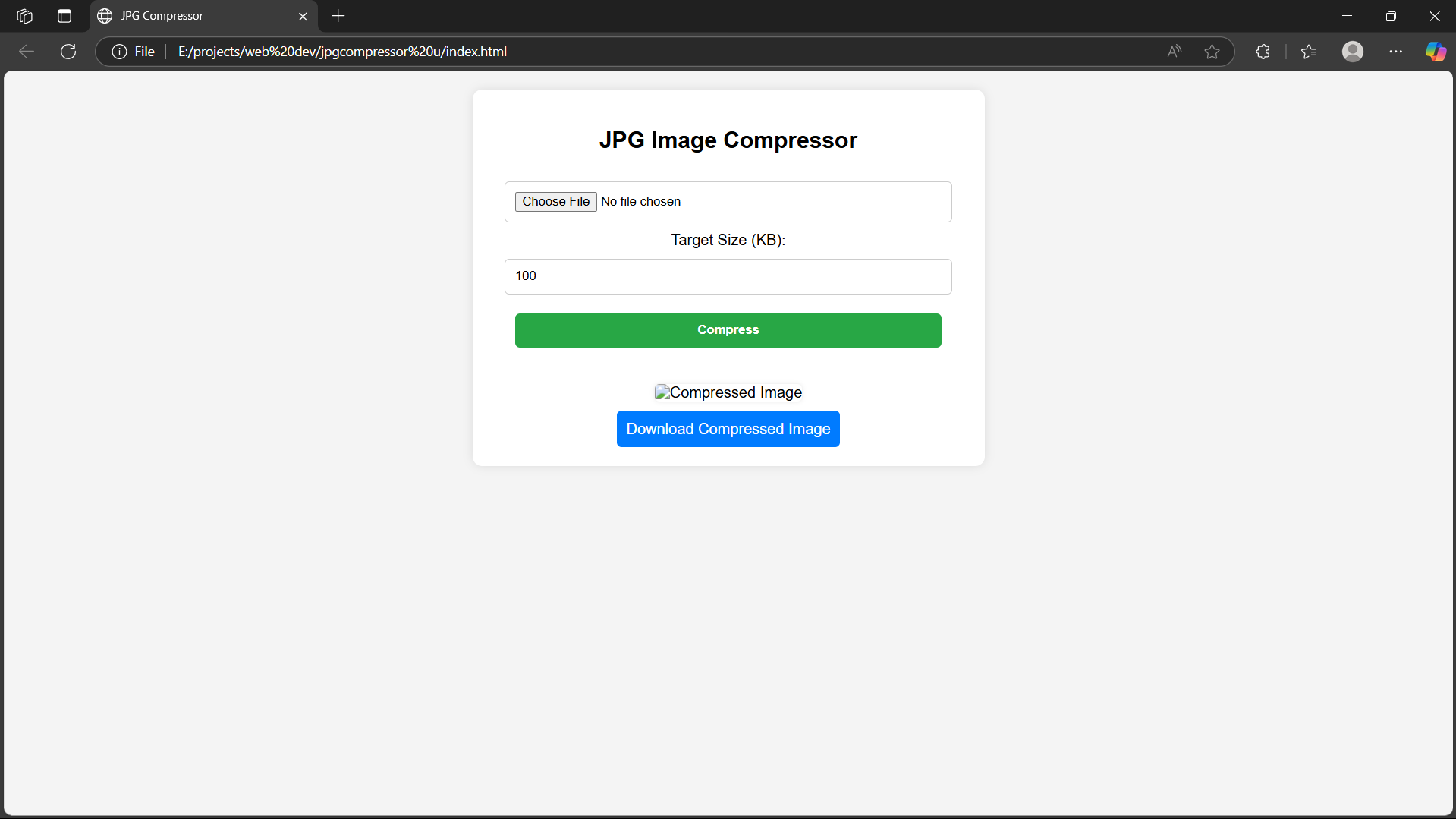Image resolution: width=1456 pixels, height=819 pixels.
Task: Launch Copilot from the toolbar icon
Action: 1436,52
